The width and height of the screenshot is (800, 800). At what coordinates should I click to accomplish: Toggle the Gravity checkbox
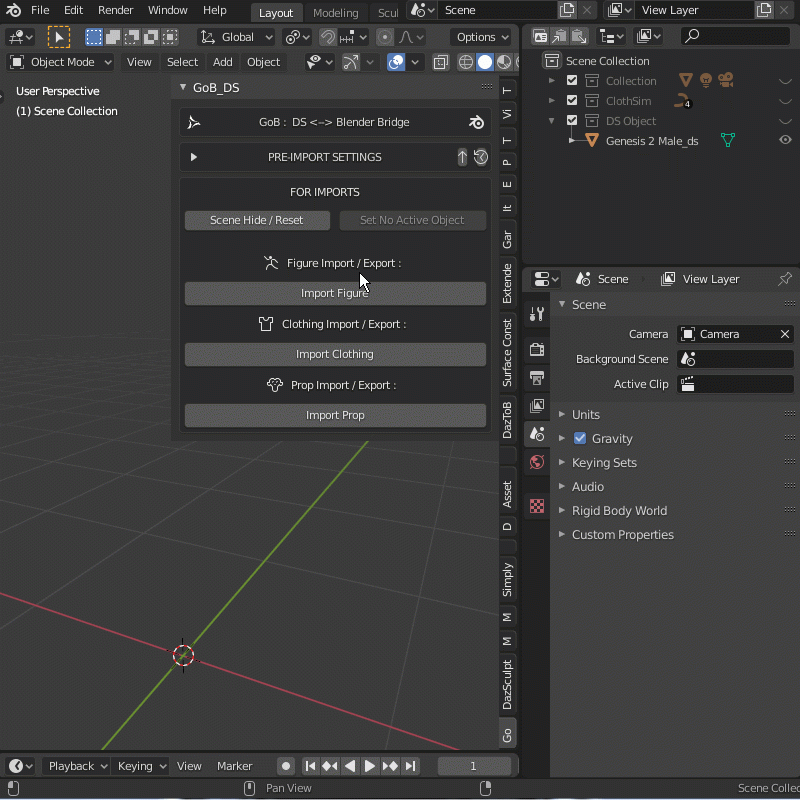pos(580,438)
